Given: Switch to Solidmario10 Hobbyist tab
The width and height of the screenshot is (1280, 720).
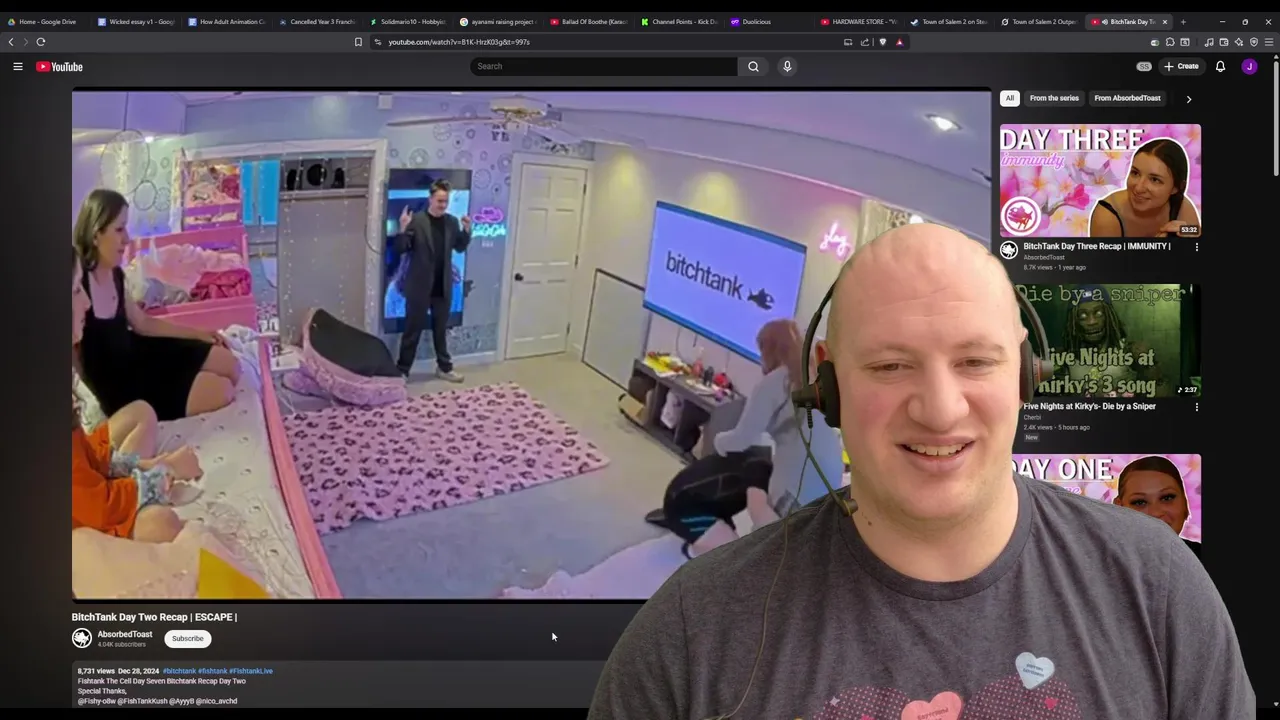Looking at the screenshot, I should tap(407, 21).
